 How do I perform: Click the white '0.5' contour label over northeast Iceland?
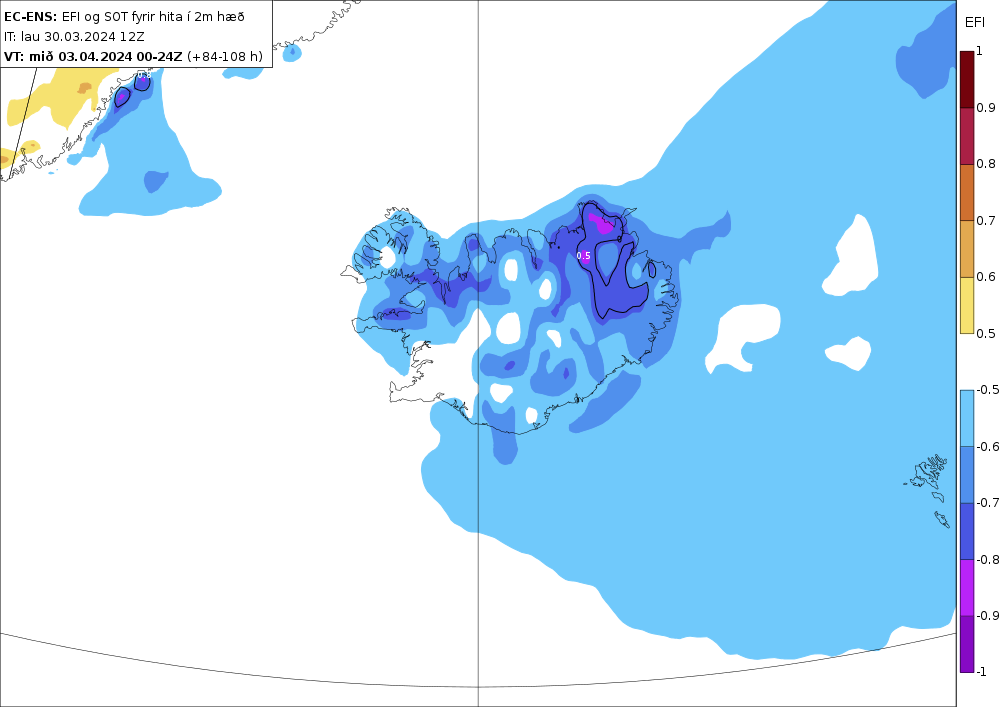584,256
